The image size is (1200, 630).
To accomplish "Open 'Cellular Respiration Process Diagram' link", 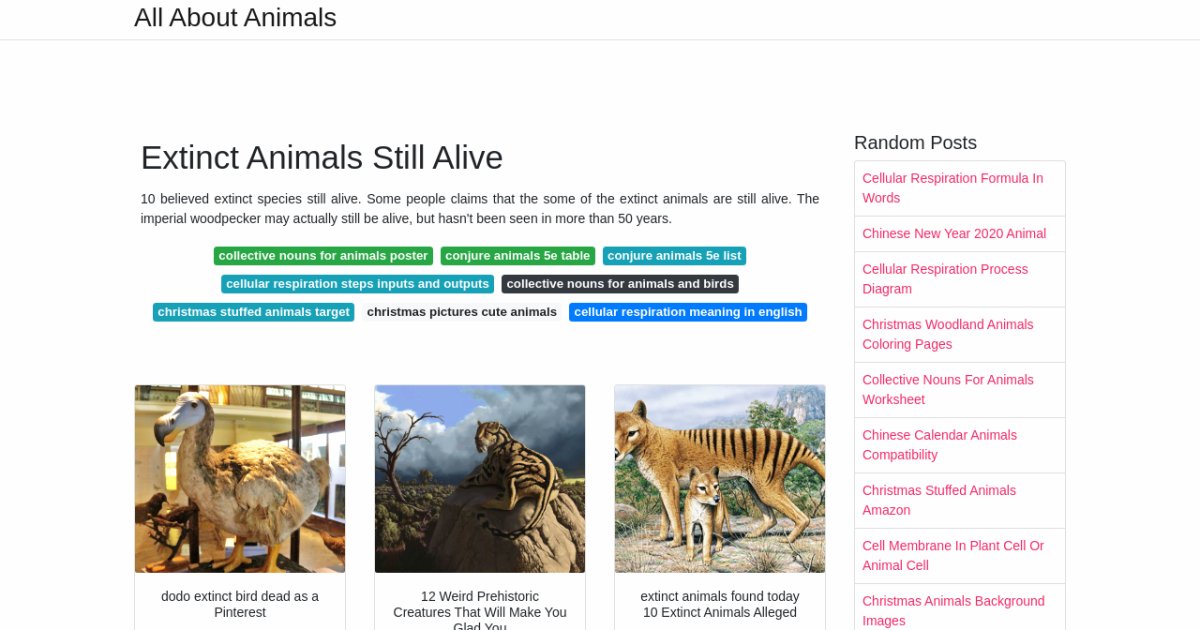I will (x=945, y=279).
